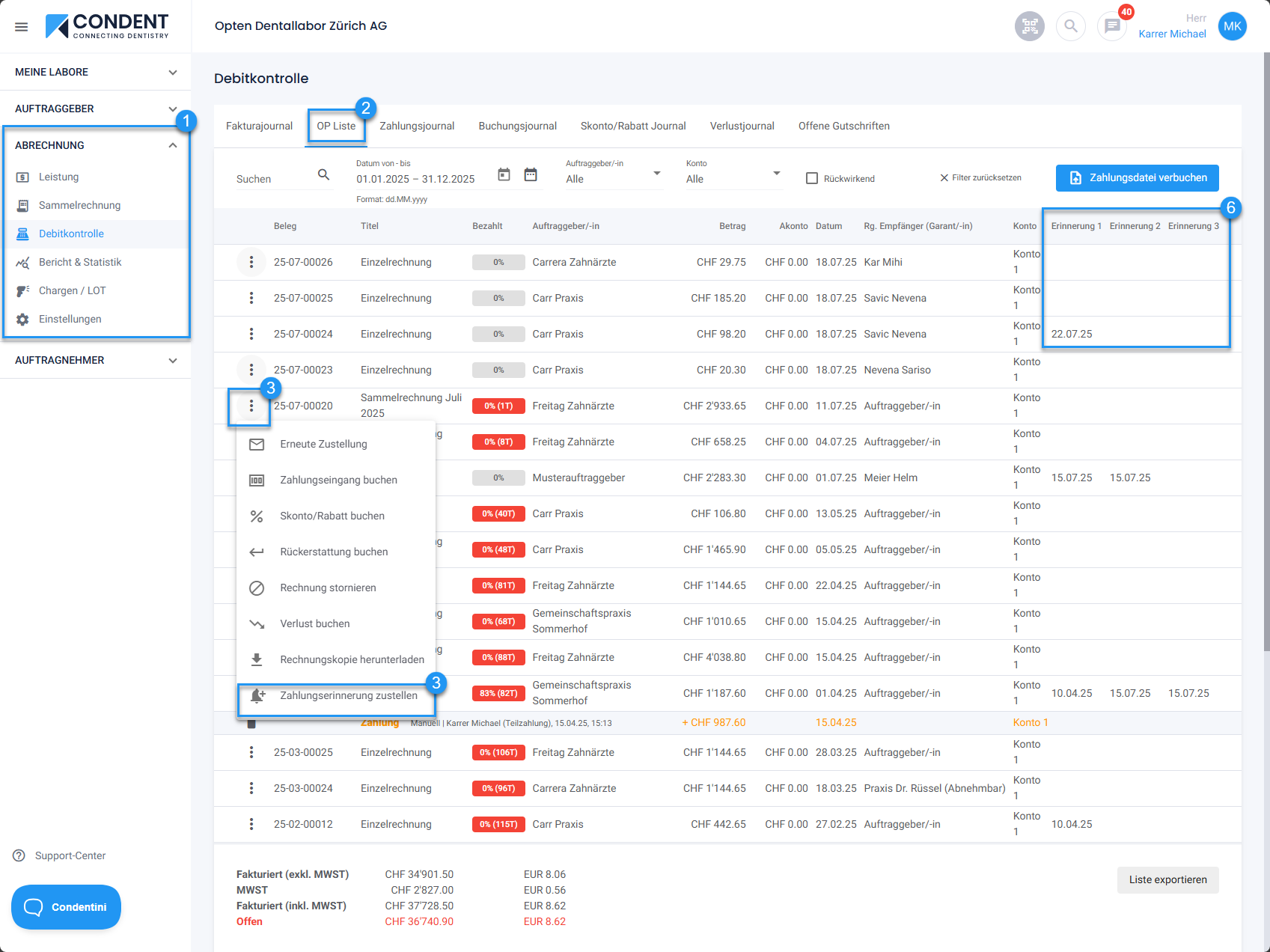Viewport: 1270px width, 952px height.
Task: Open row menu for invoice 25-07-00023
Action: 251,370
